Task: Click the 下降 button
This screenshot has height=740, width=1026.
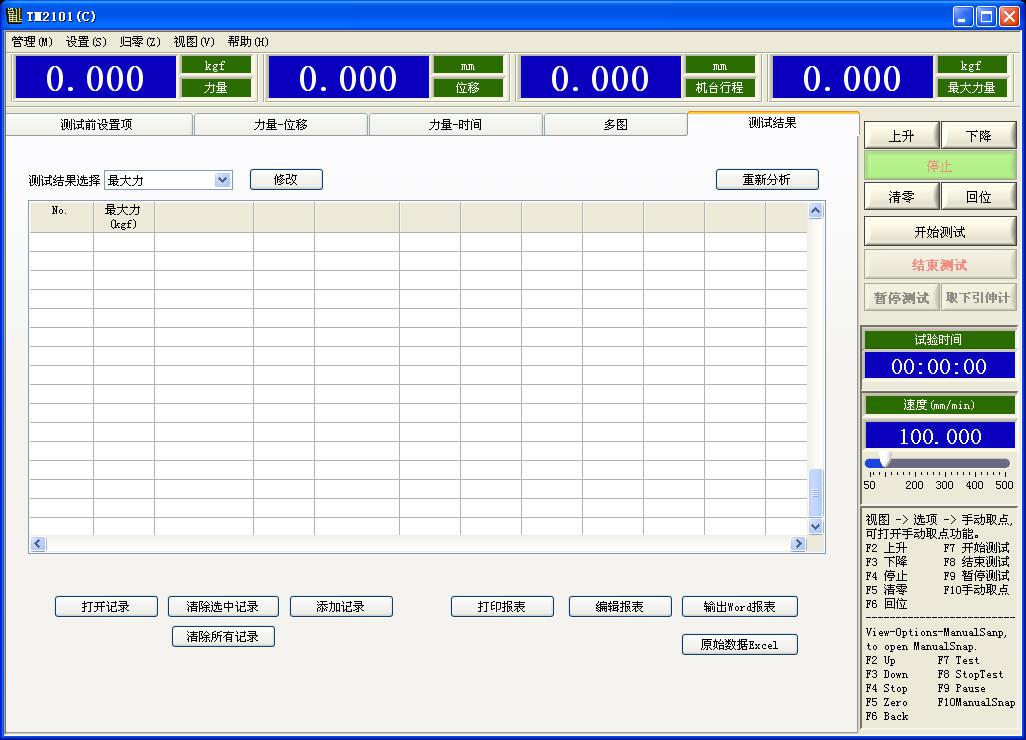Action: click(x=979, y=137)
